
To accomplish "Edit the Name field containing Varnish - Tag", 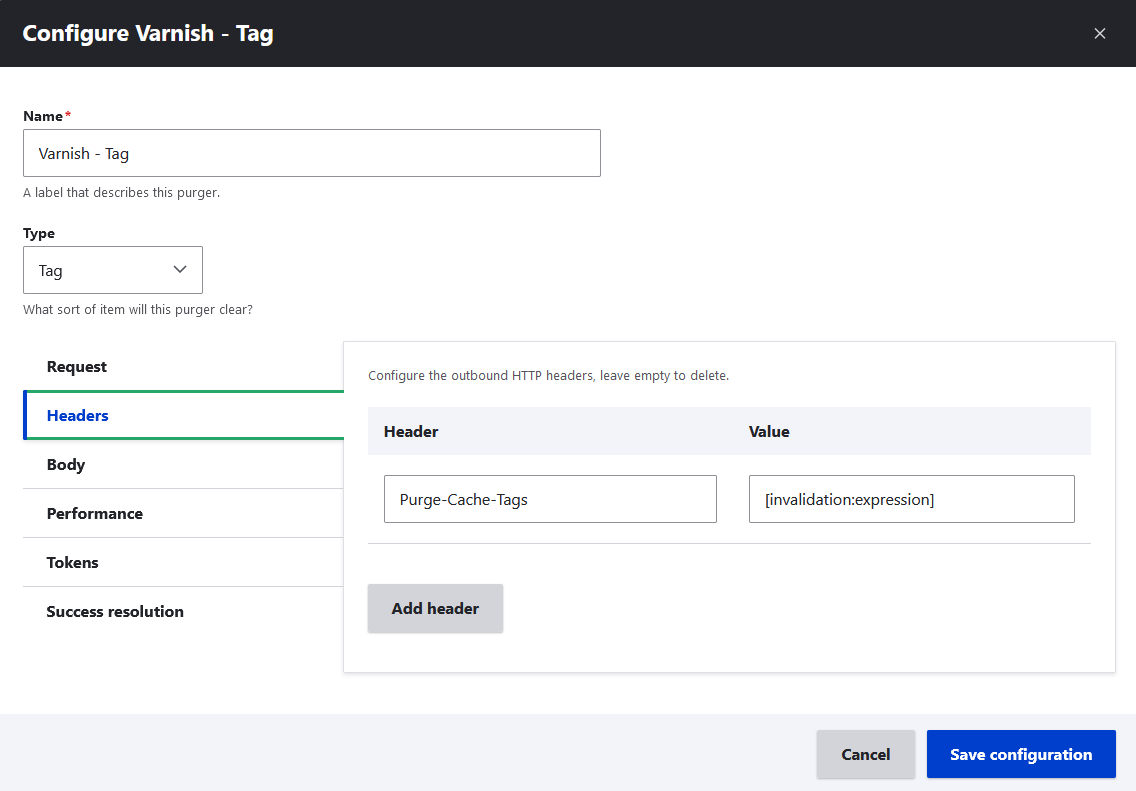I will [312, 153].
